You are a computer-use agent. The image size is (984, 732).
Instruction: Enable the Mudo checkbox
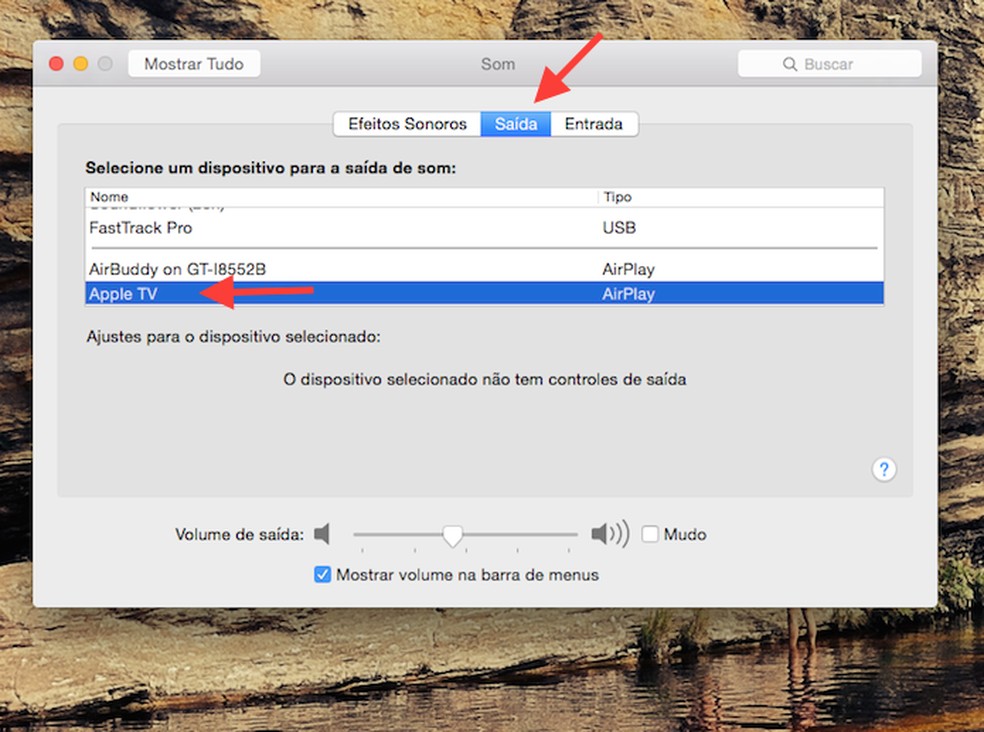pyautogui.click(x=651, y=534)
